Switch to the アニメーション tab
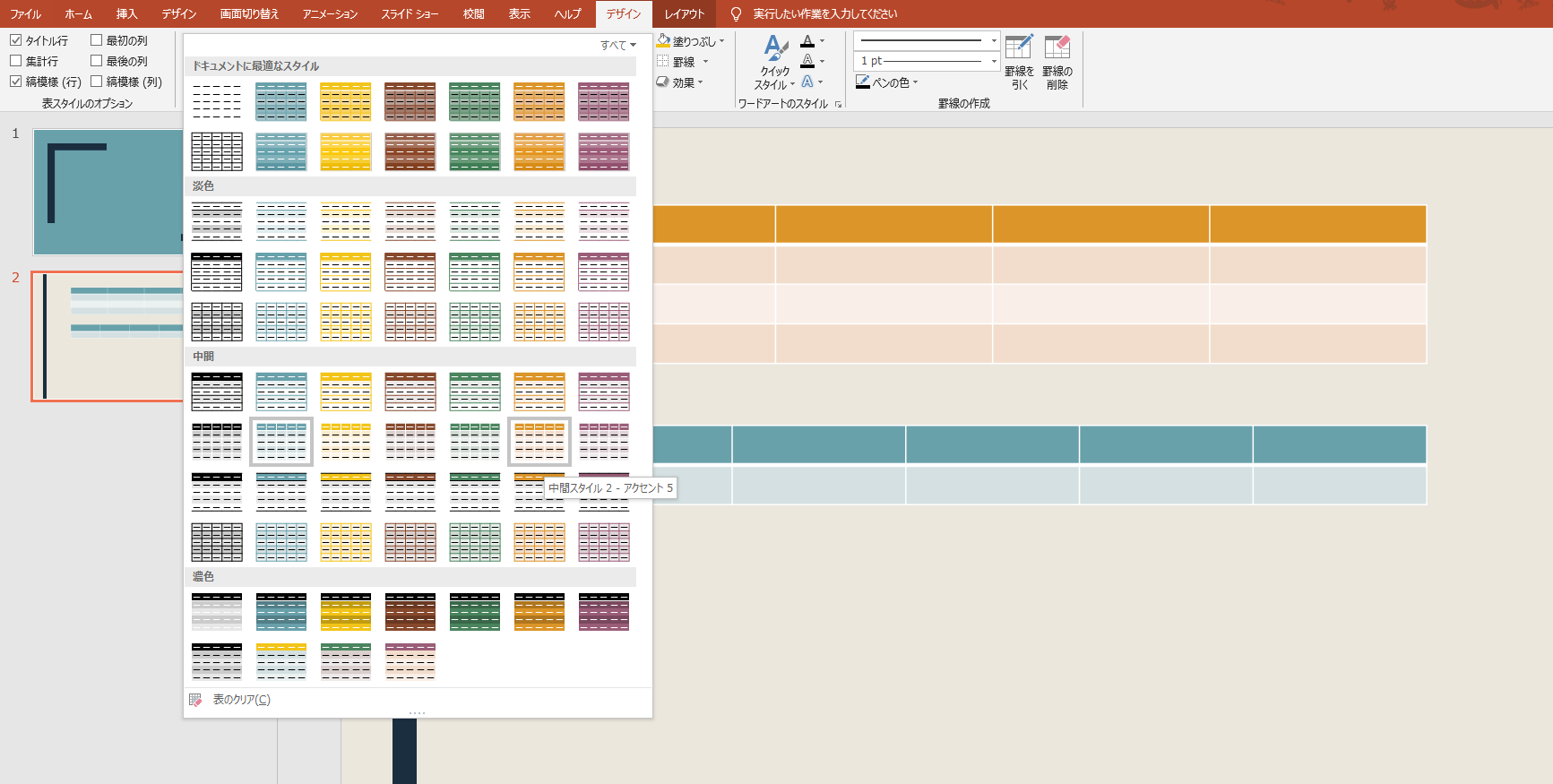Image resolution: width=1553 pixels, height=784 pixels. 330,13
